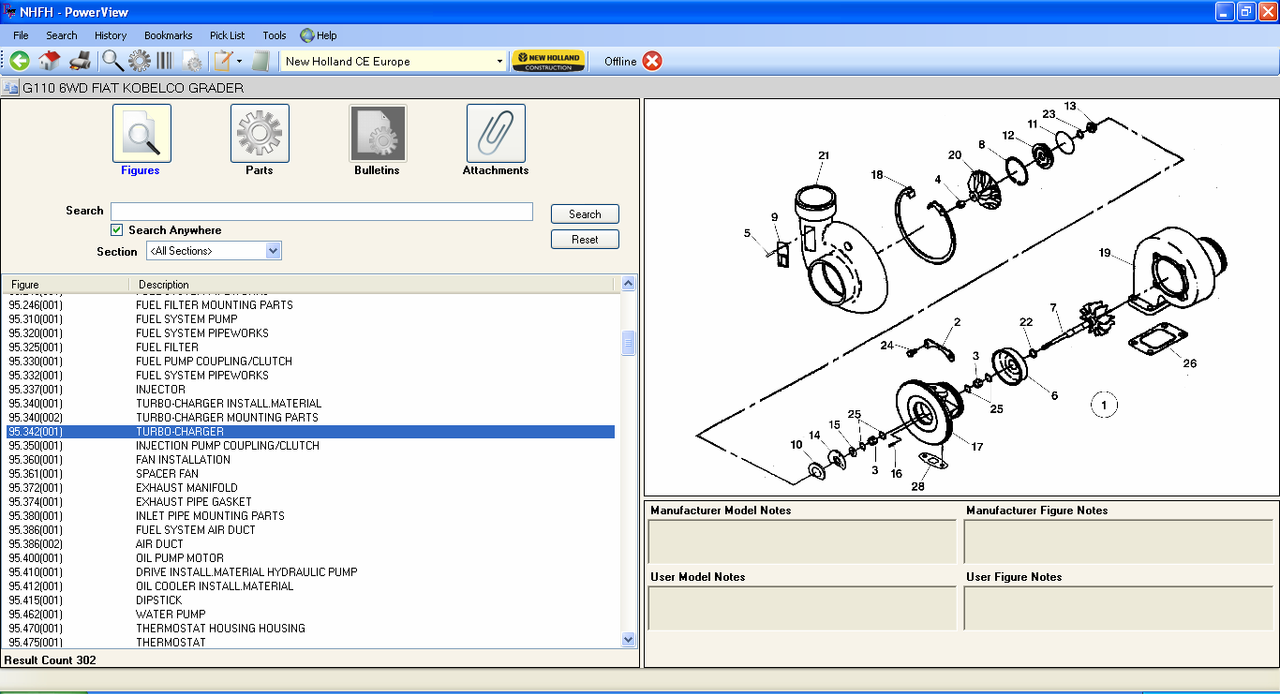Select row THERMOSTAT HOUSING HOUSING
Viewport: 1280px width, 694px height.
(310, 628)
